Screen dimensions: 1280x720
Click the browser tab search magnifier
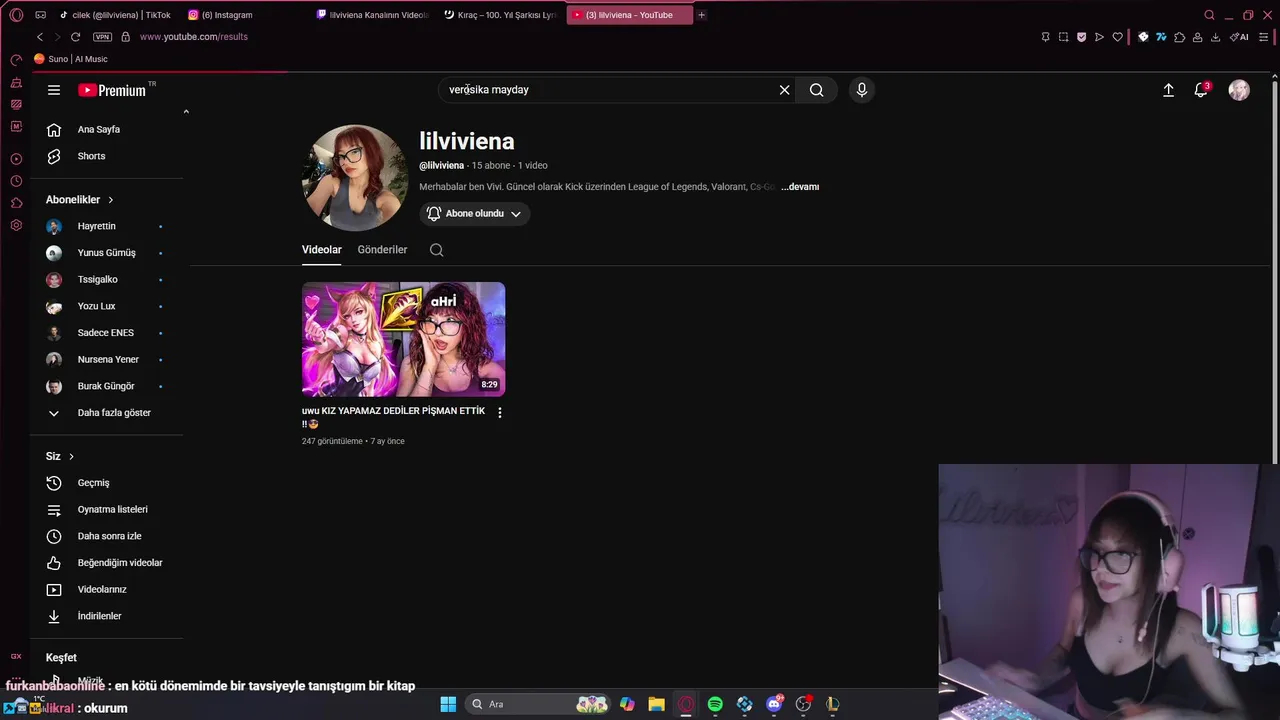(x=1209, y=15)
